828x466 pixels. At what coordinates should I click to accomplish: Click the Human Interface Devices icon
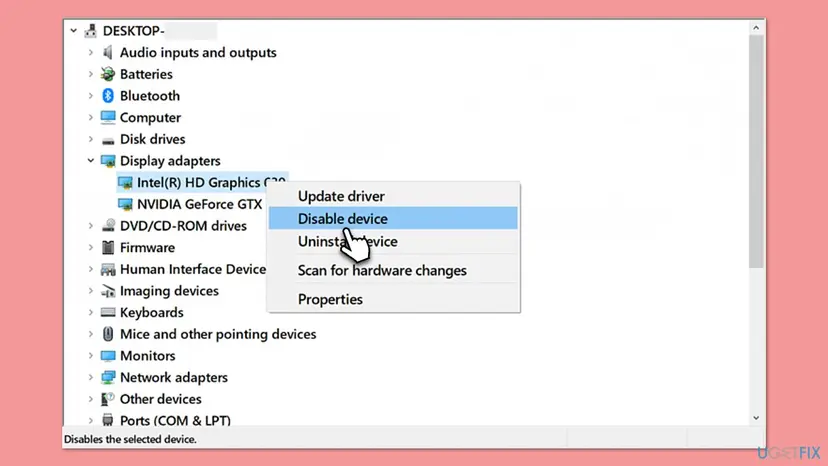(x=108, y=269)
